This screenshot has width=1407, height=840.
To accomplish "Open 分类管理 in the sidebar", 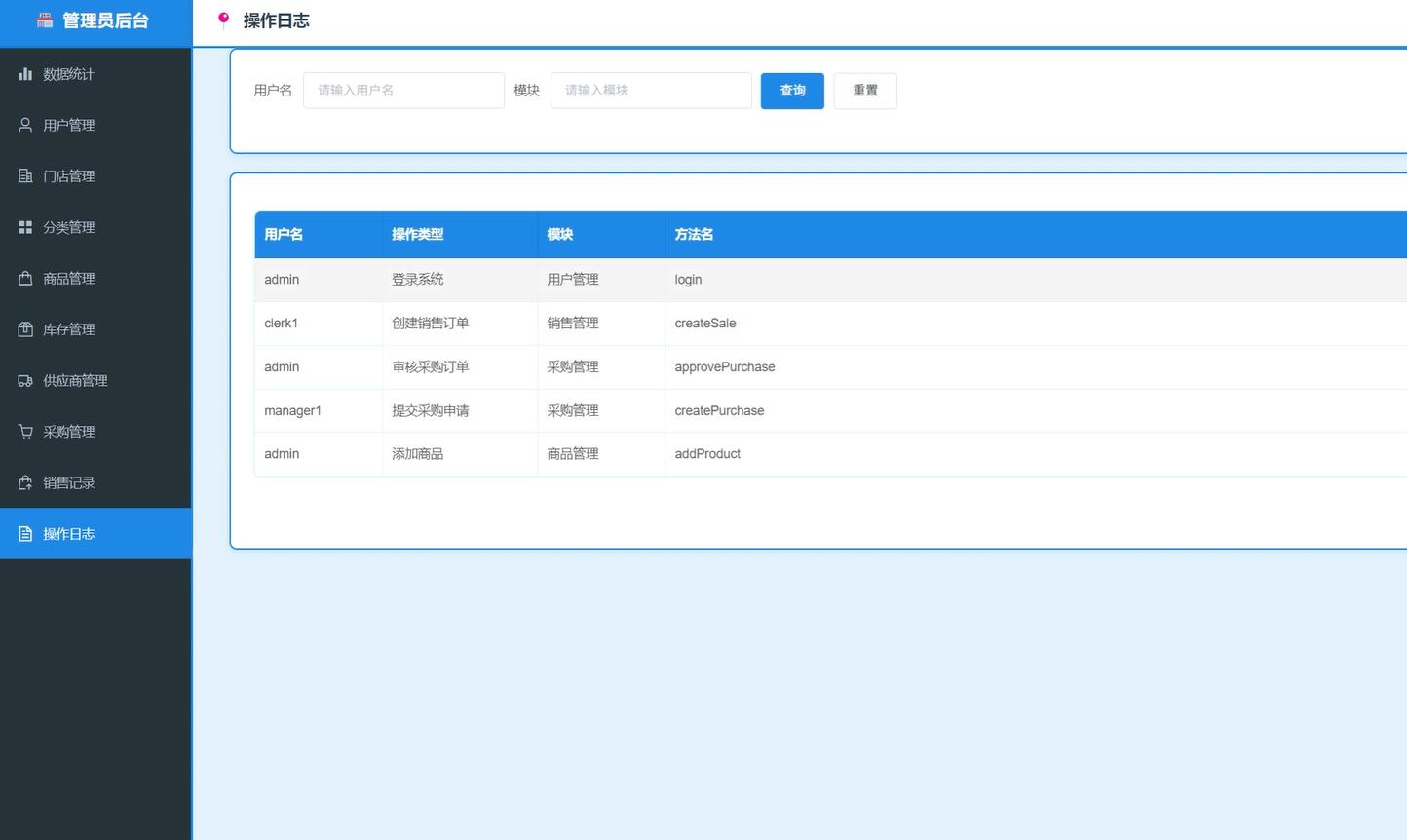I will coord(95,227).
